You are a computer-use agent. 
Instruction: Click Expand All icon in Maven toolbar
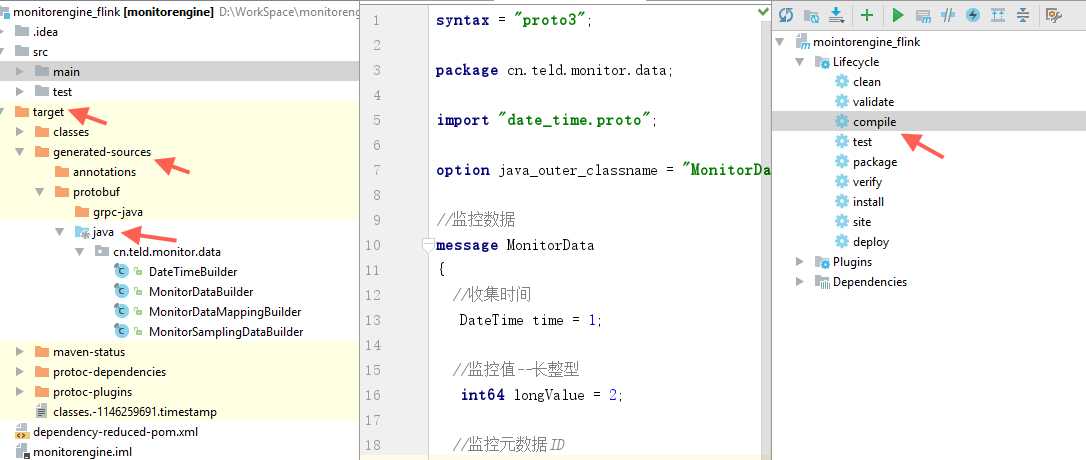pyautogui.click(x=998, y=15)
